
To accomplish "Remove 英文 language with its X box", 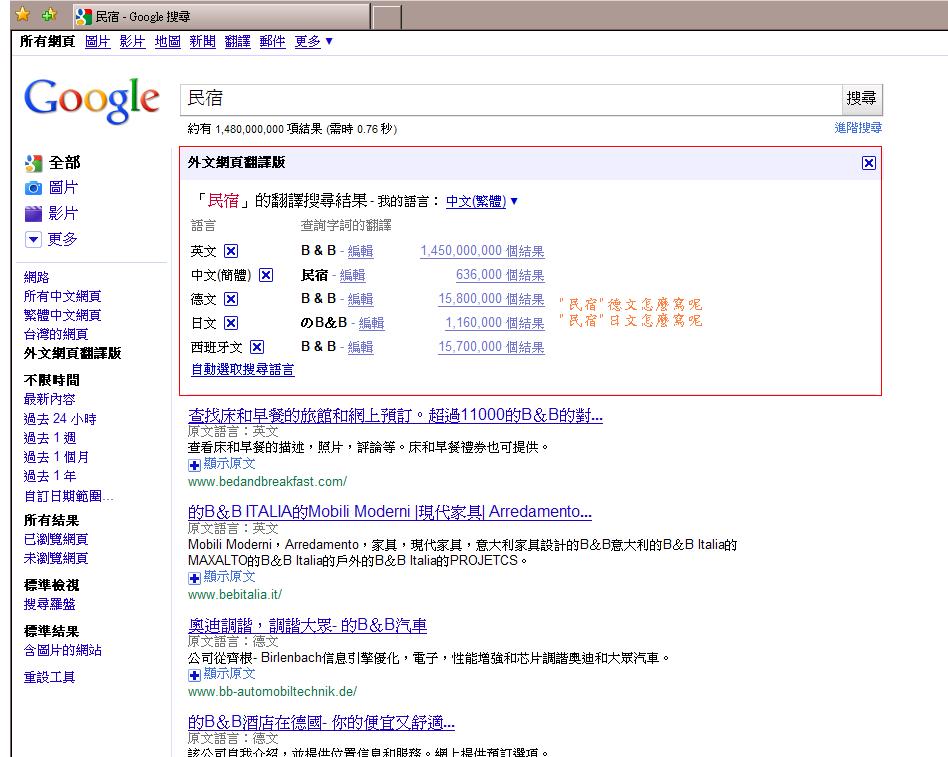I will [231, 251].
